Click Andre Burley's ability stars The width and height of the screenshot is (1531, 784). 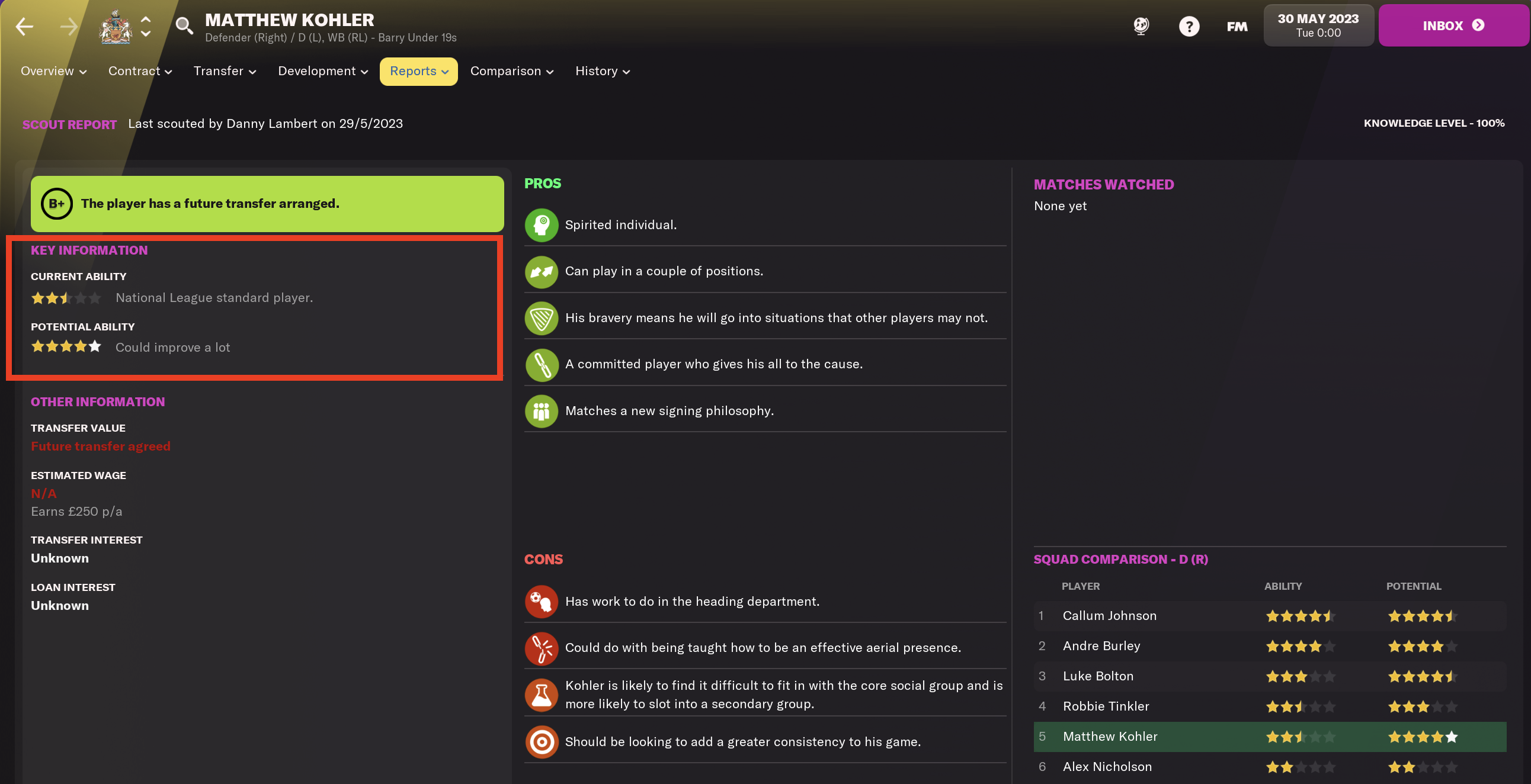[1301, 646]
